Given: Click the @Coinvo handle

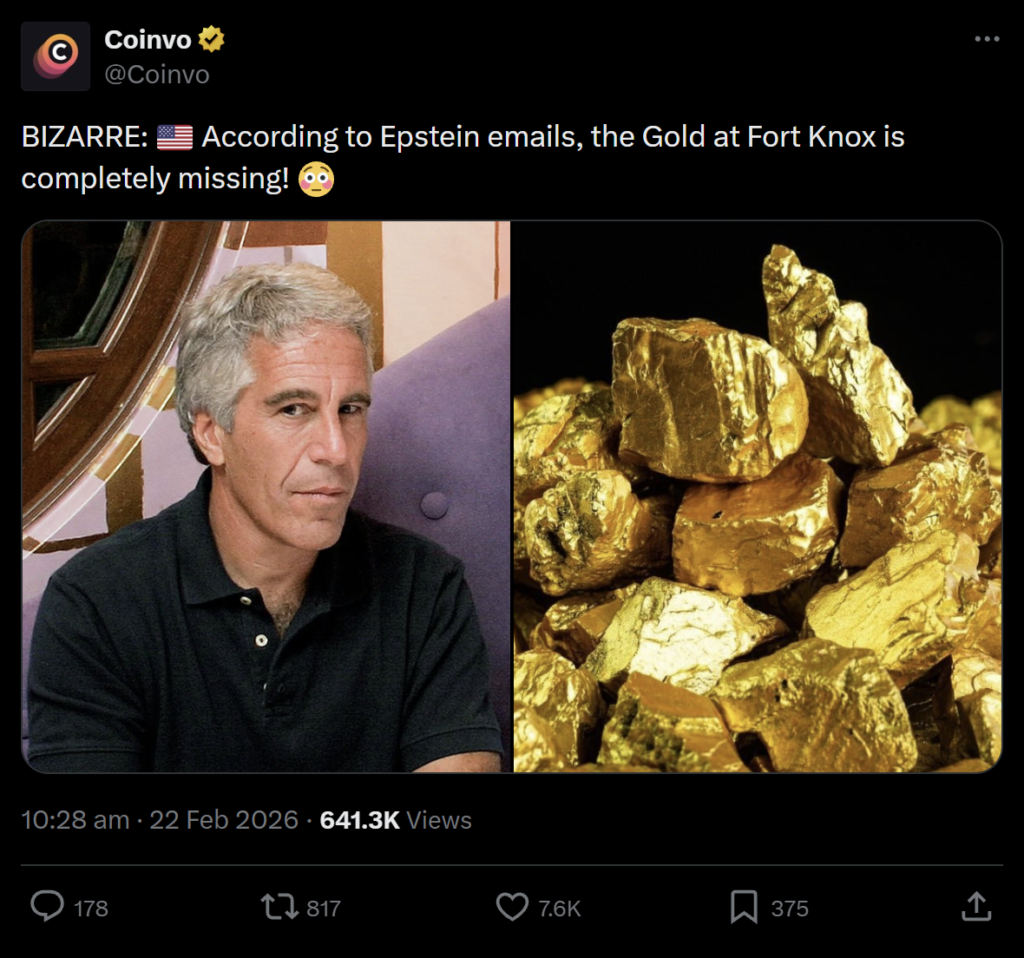Looking at the screenshot, I should click(157, 74).
